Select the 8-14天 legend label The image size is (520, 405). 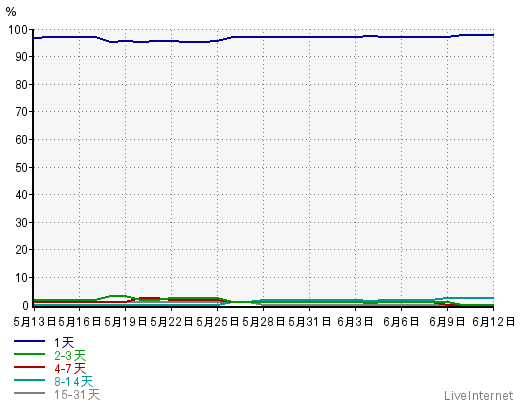click(74, 381)
